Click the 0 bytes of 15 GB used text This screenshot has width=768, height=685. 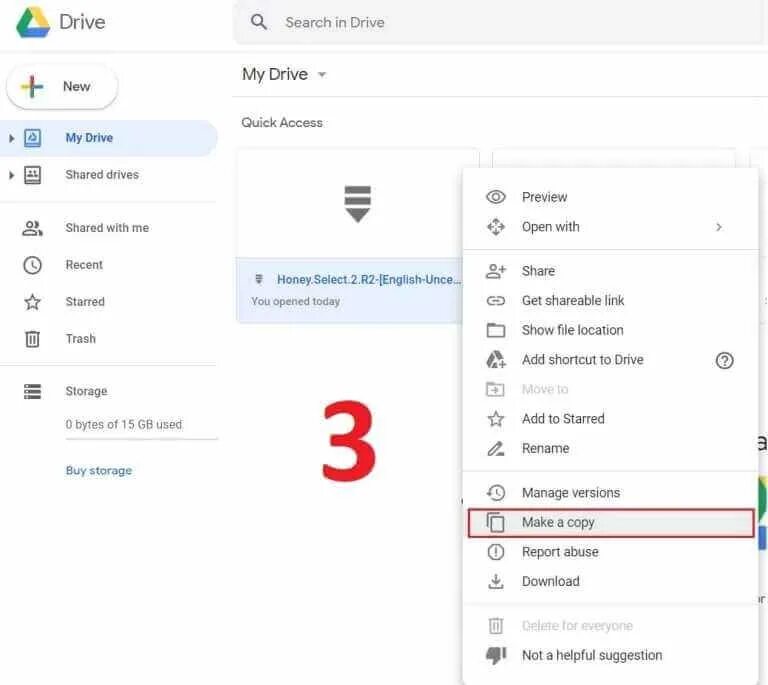[x=124, y=425]
